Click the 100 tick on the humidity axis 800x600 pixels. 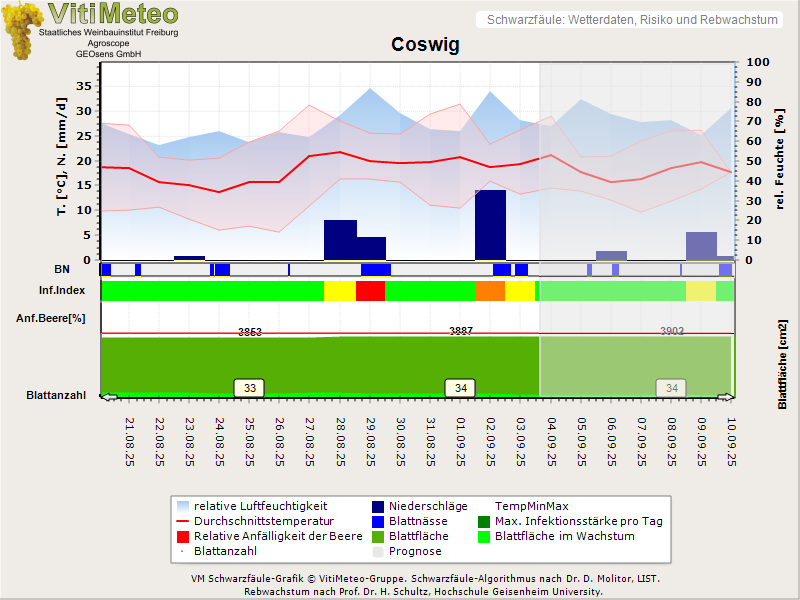[x=758, y=62]
